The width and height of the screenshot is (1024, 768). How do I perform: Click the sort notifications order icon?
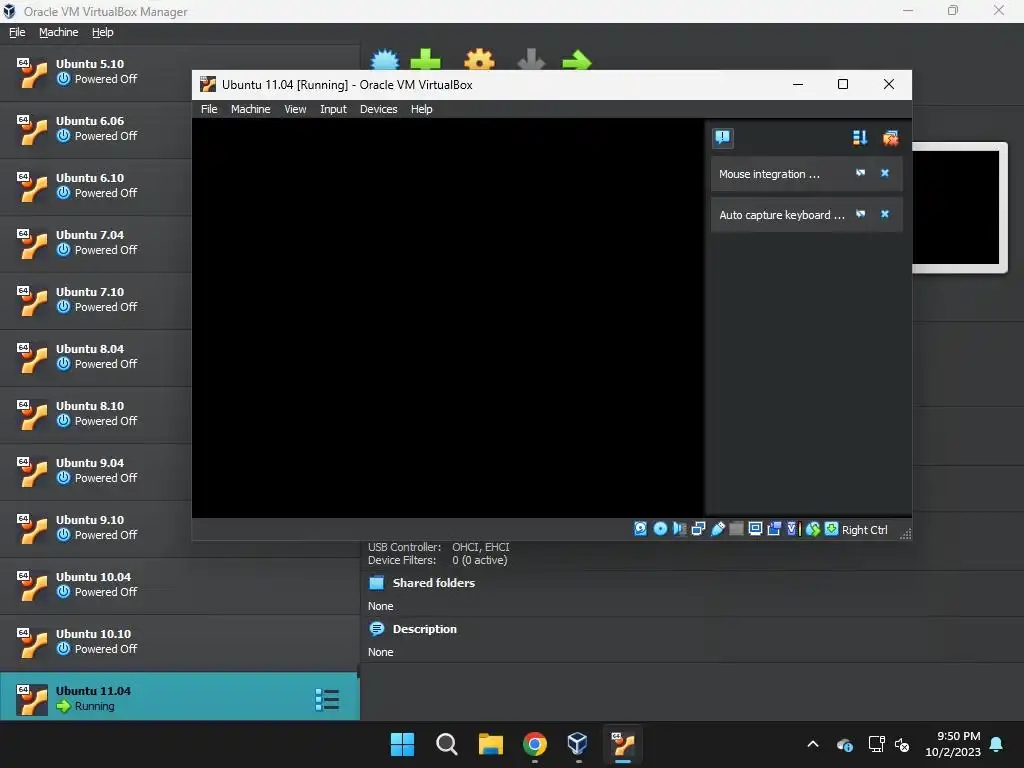point(860,138)
